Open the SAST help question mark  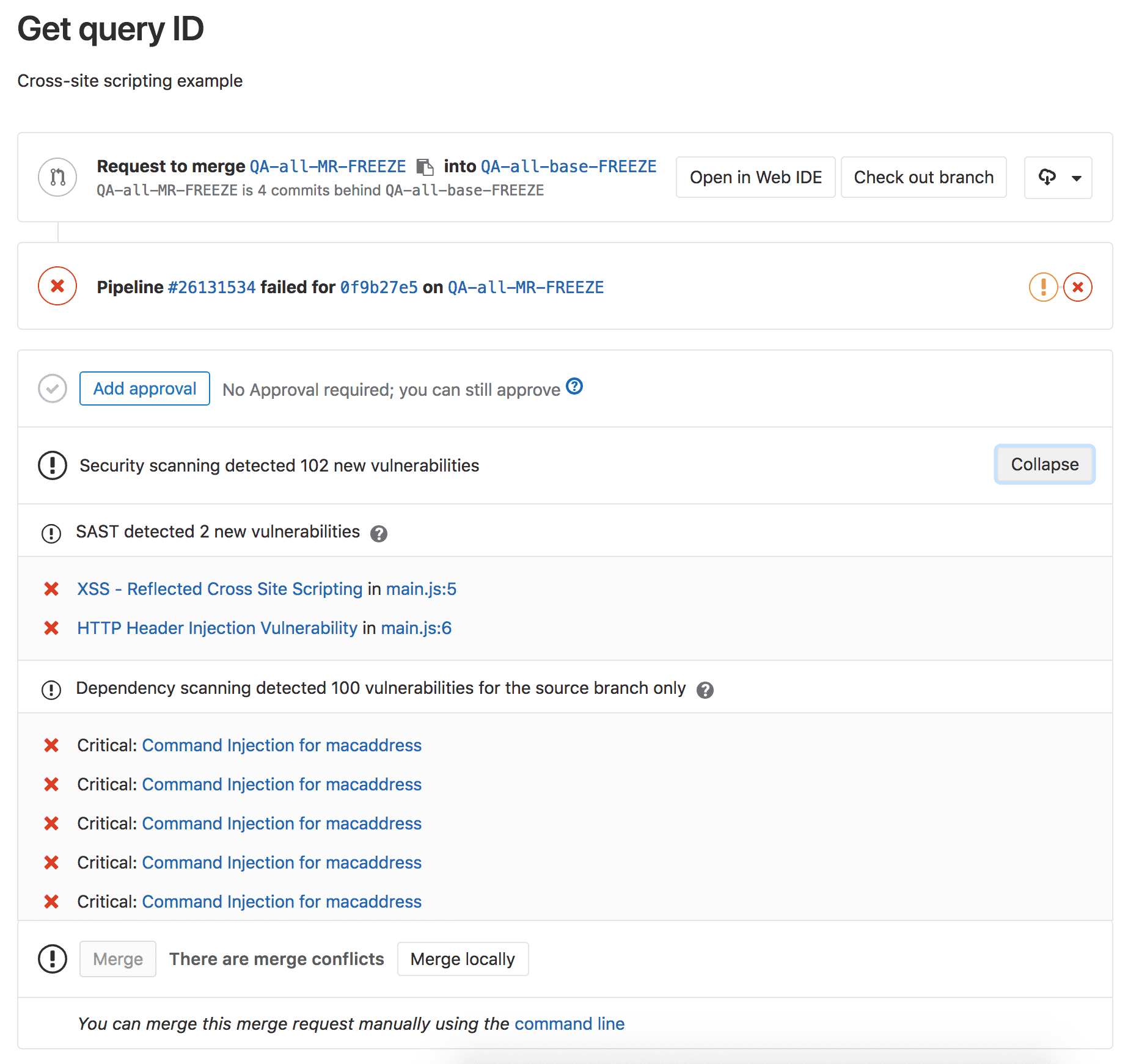[x=380, y=533]
